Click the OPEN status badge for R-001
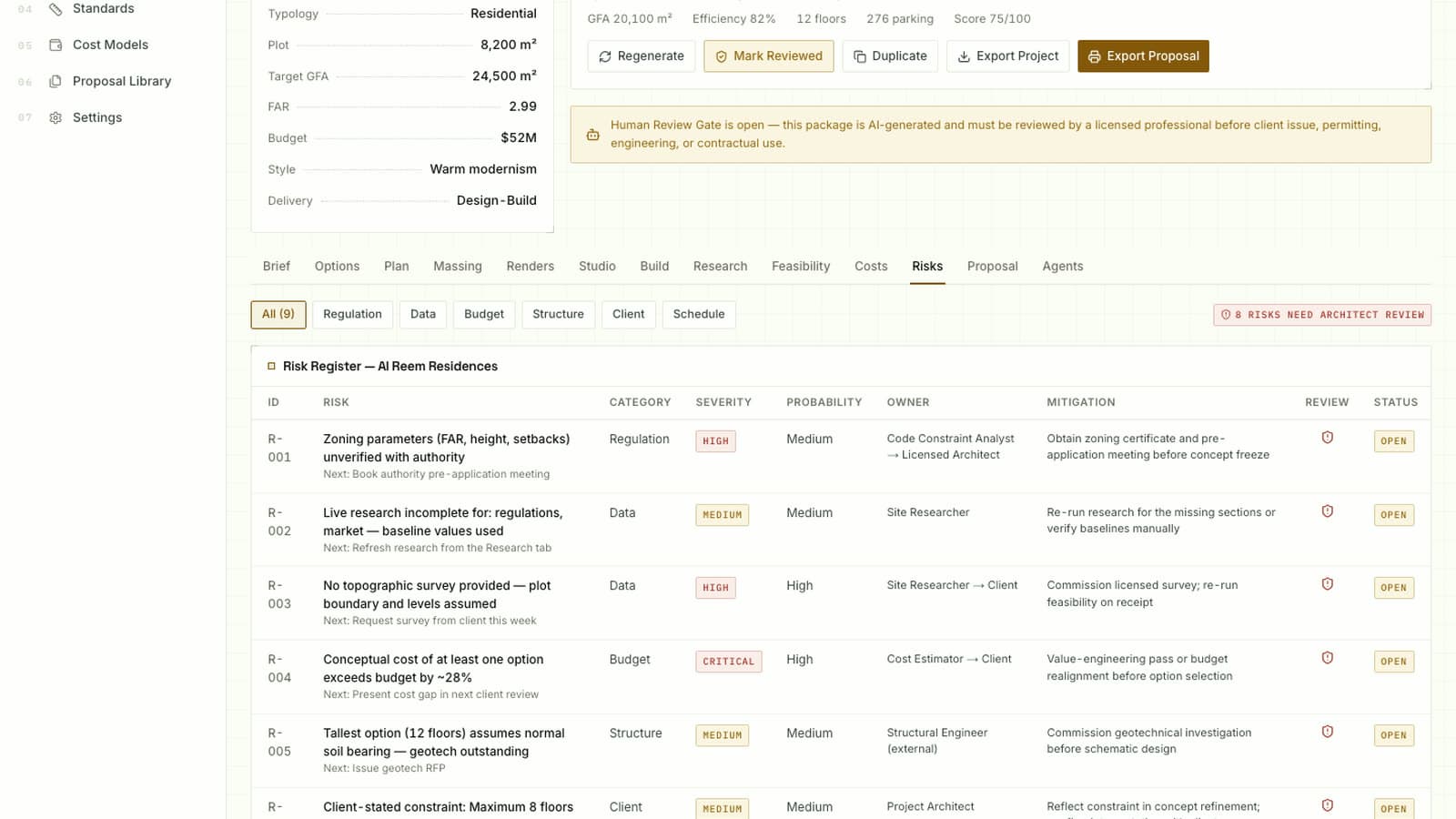This screenshot has width=1456, height=819. (1394, 441)
